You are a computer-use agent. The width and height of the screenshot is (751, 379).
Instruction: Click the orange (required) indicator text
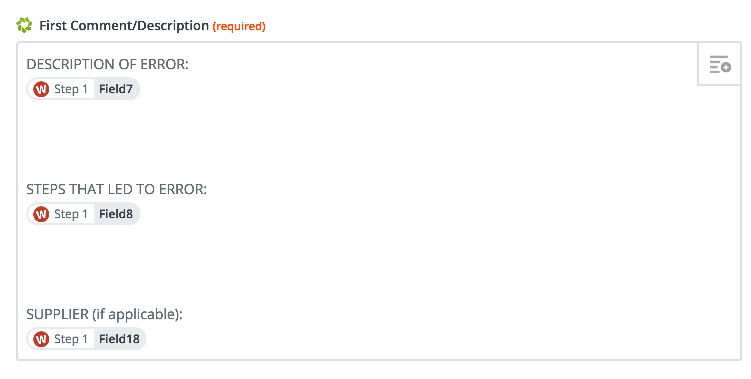pos(239,26)
